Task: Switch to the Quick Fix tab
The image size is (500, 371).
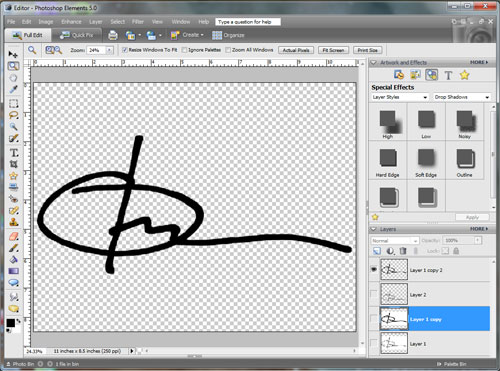Action: (x=77, y=35)
